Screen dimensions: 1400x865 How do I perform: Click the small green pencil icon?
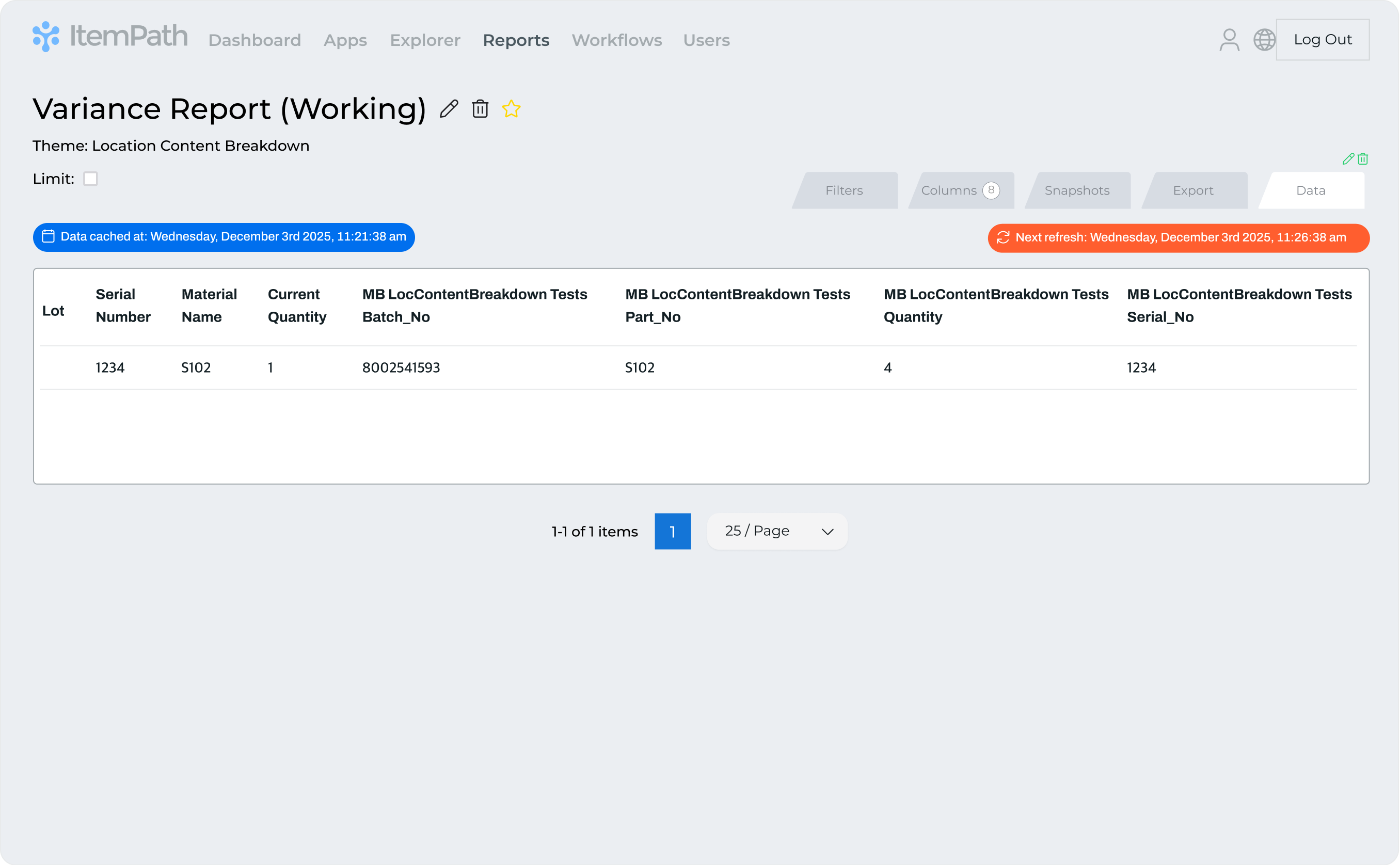coord(1348,159)
